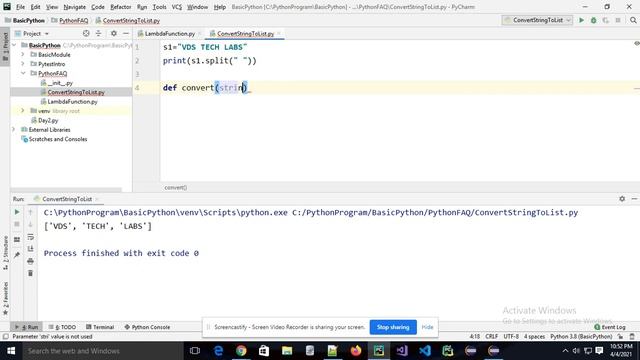Hide the Project tool window
Viewport: 640px width, 360px height.
tap(126, 33)
